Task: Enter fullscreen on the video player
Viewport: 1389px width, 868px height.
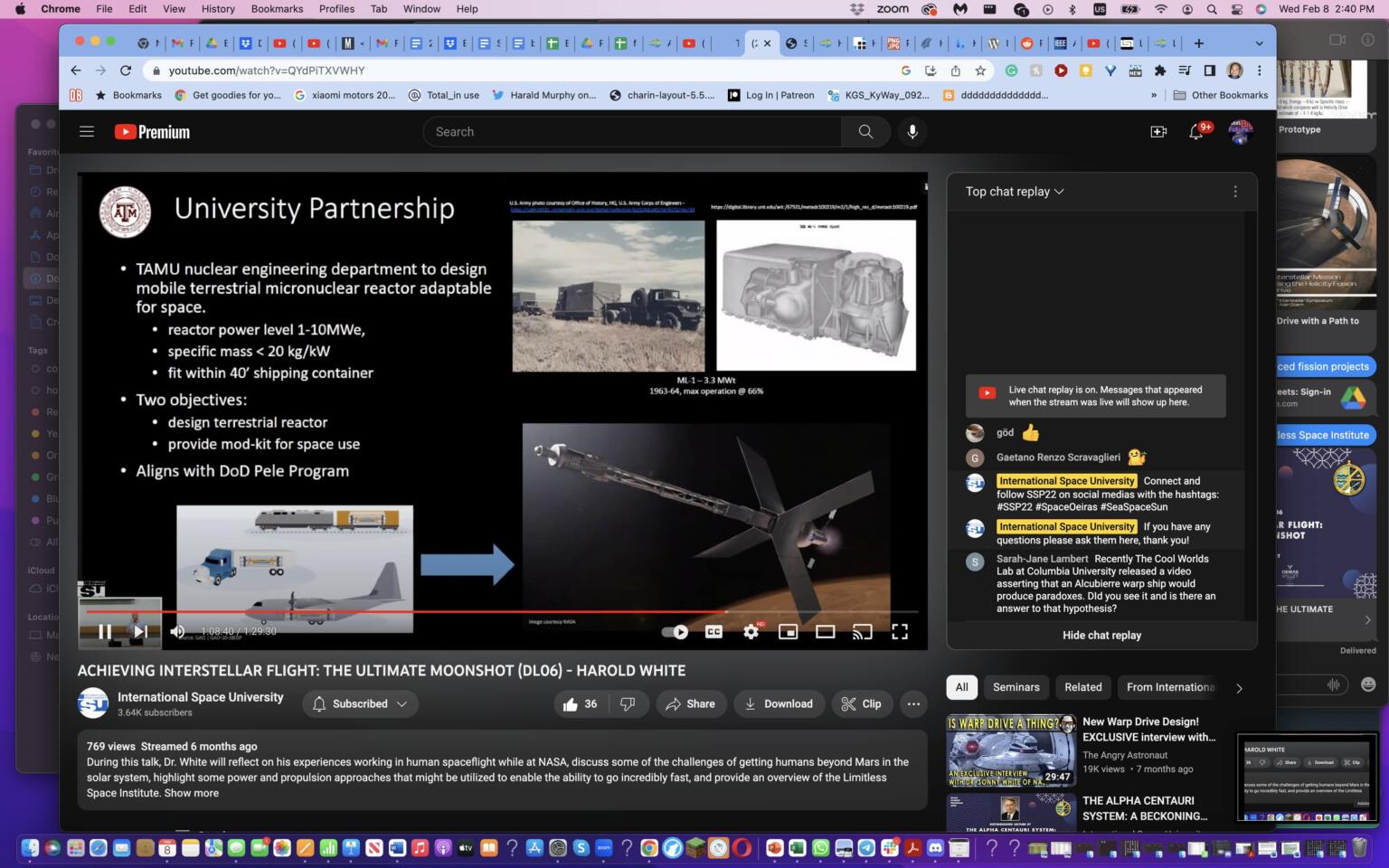Action: tap(899, 632)
